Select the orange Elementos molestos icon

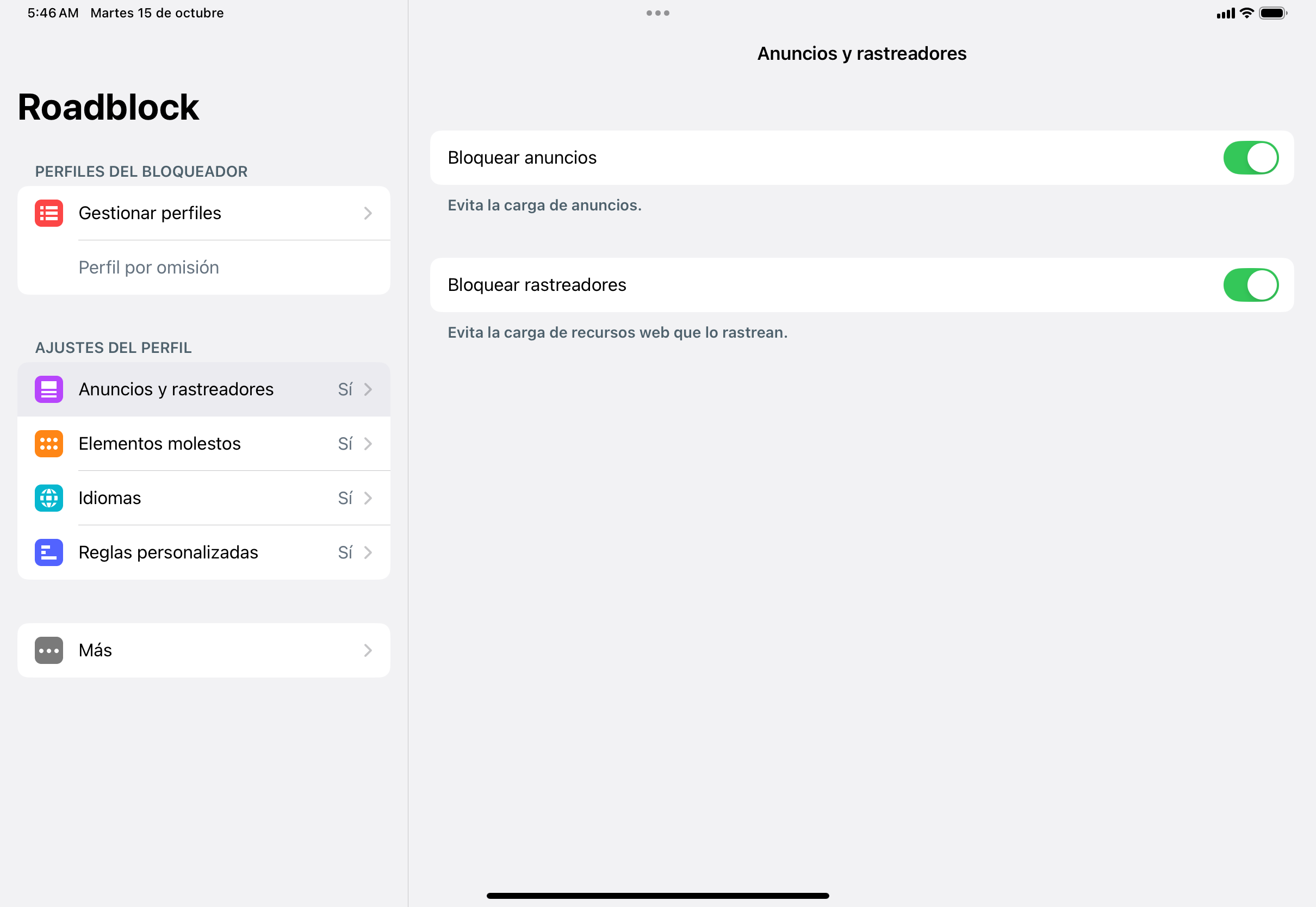point(49,444)
